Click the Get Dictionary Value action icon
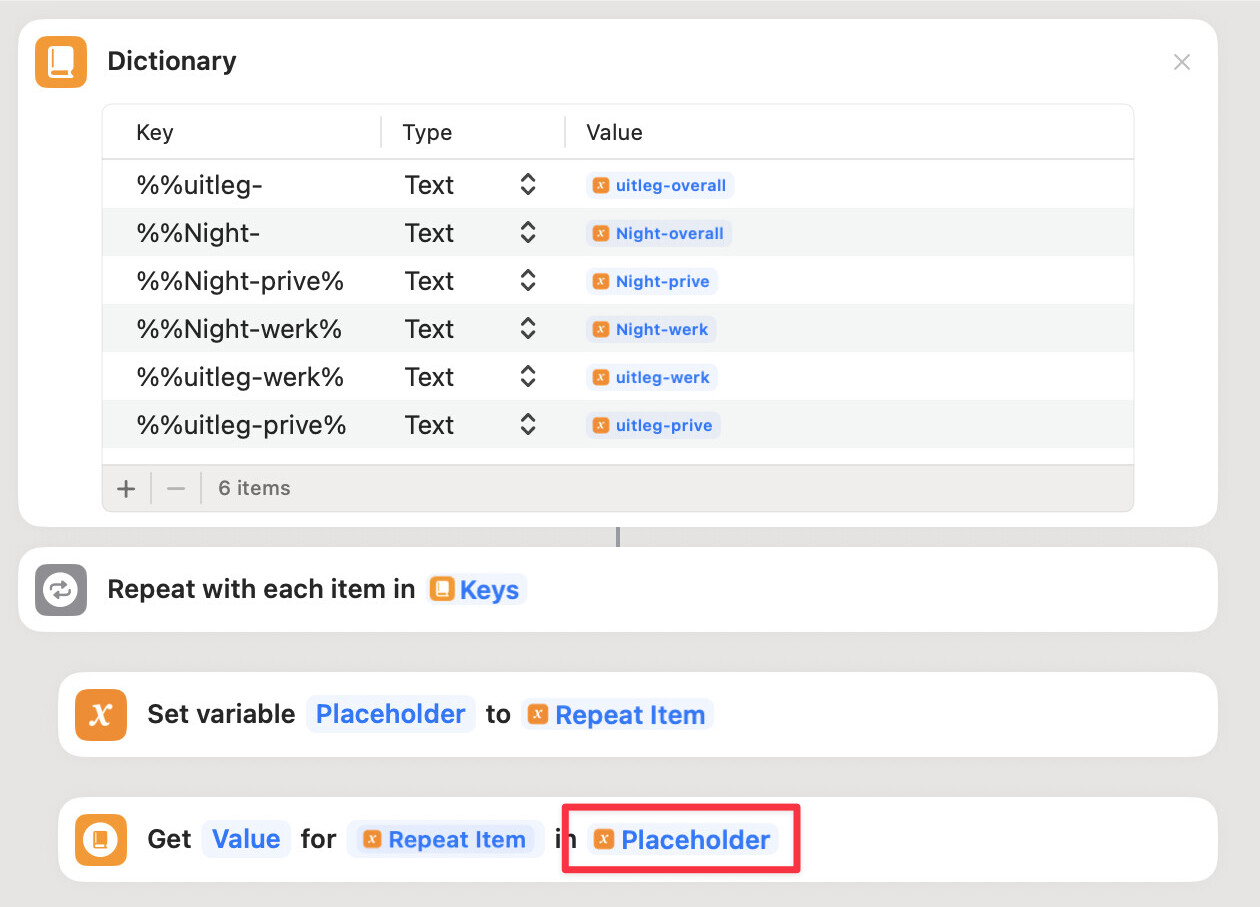The width and height of the screenshot is (1260, 907). pos(101,839)
